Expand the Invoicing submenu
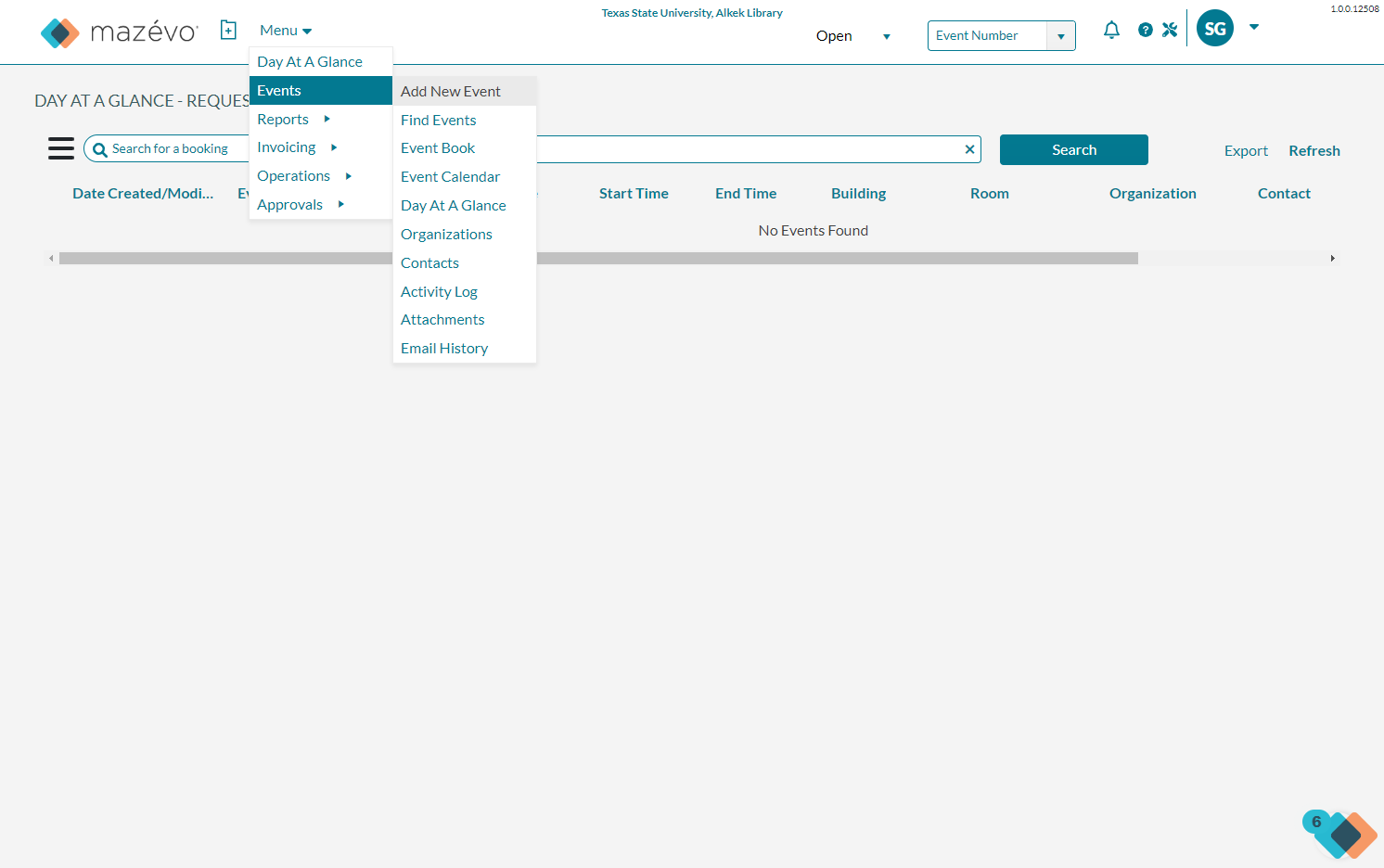Screen dimensions: 1384x868 pos(320,147)
